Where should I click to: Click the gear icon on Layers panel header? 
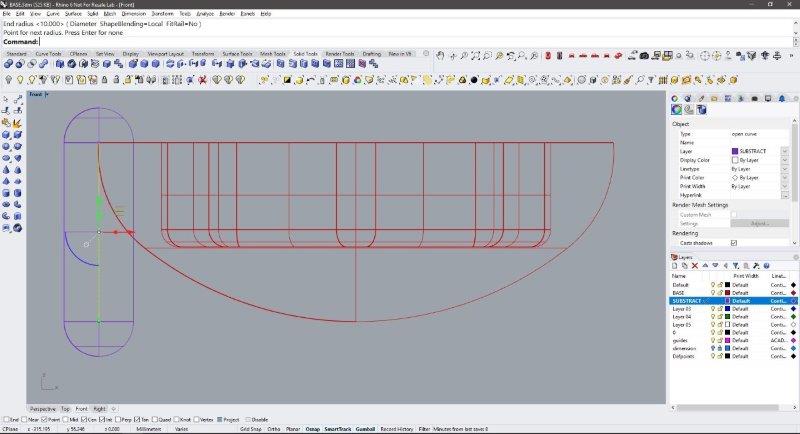pyautogui.click(x=795, y=257)
